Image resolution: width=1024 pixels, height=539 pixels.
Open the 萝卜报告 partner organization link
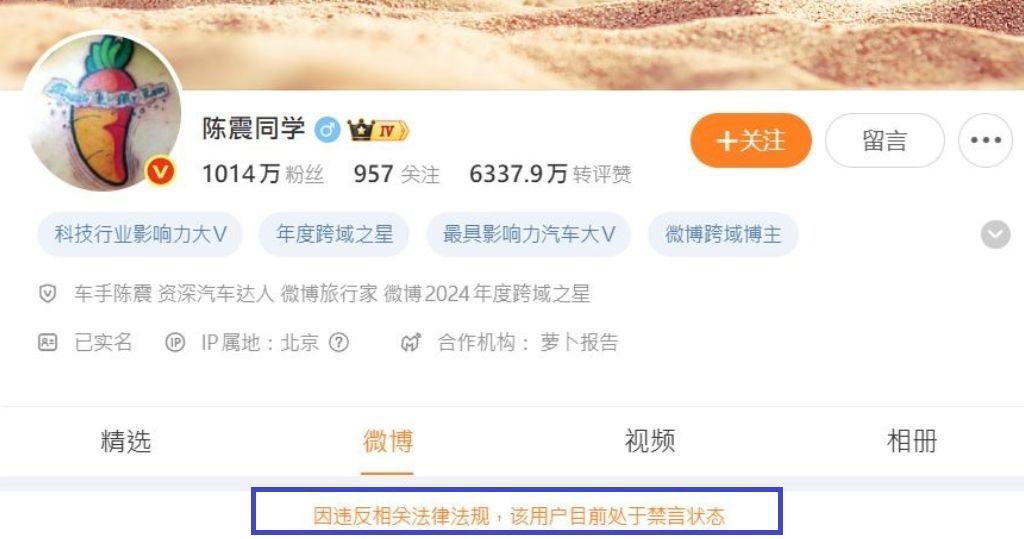579,342
